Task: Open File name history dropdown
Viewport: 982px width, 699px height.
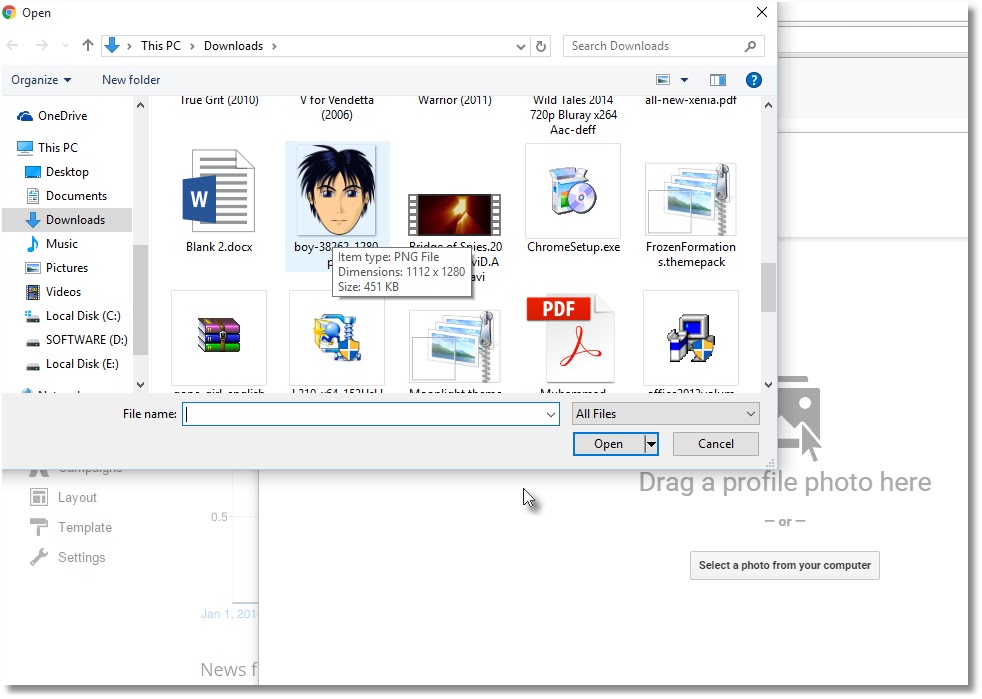Action: [x=550, y=415]
